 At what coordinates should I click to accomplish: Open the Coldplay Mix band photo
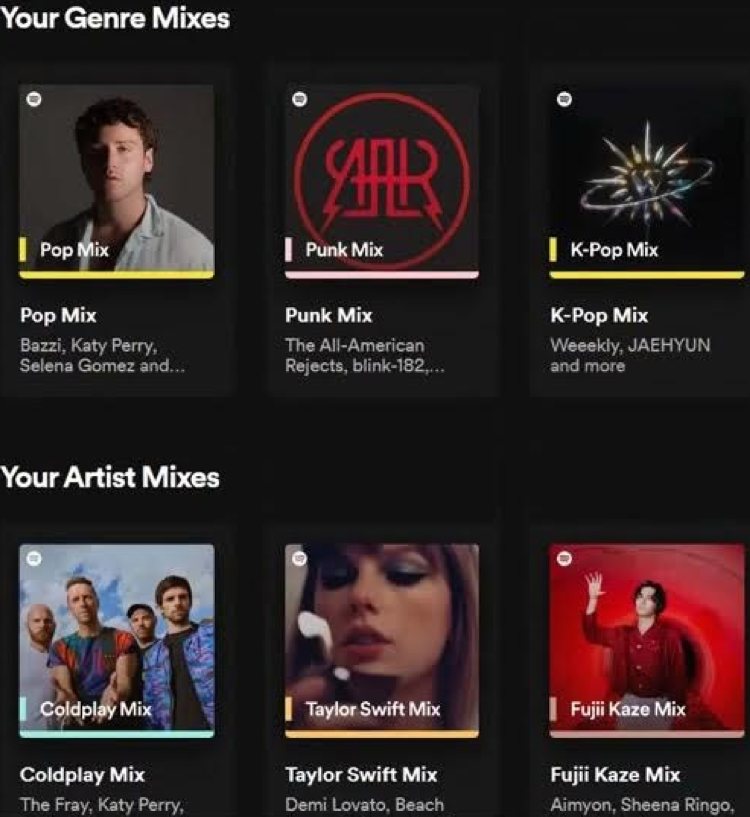[x=117, y=641]
